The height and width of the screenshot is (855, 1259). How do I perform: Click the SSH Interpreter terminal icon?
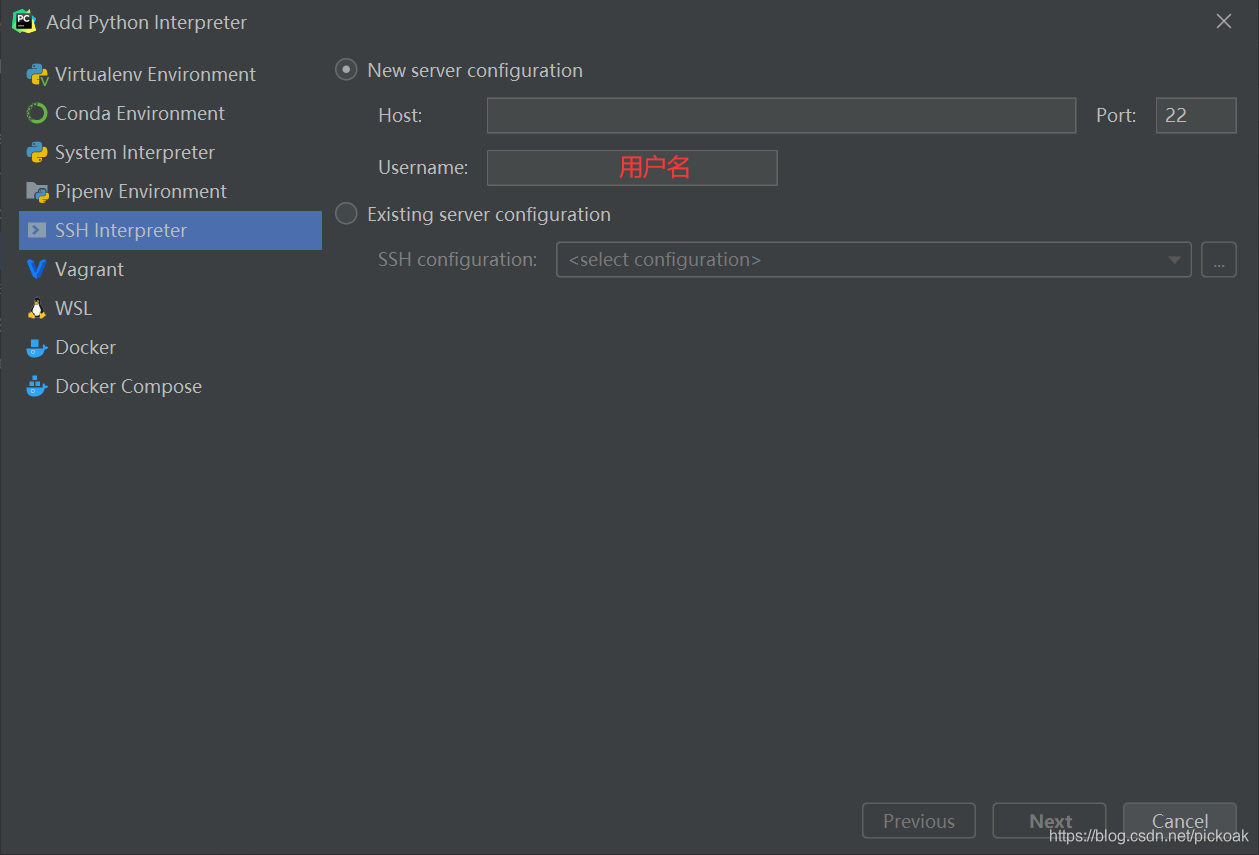point(37,231)
